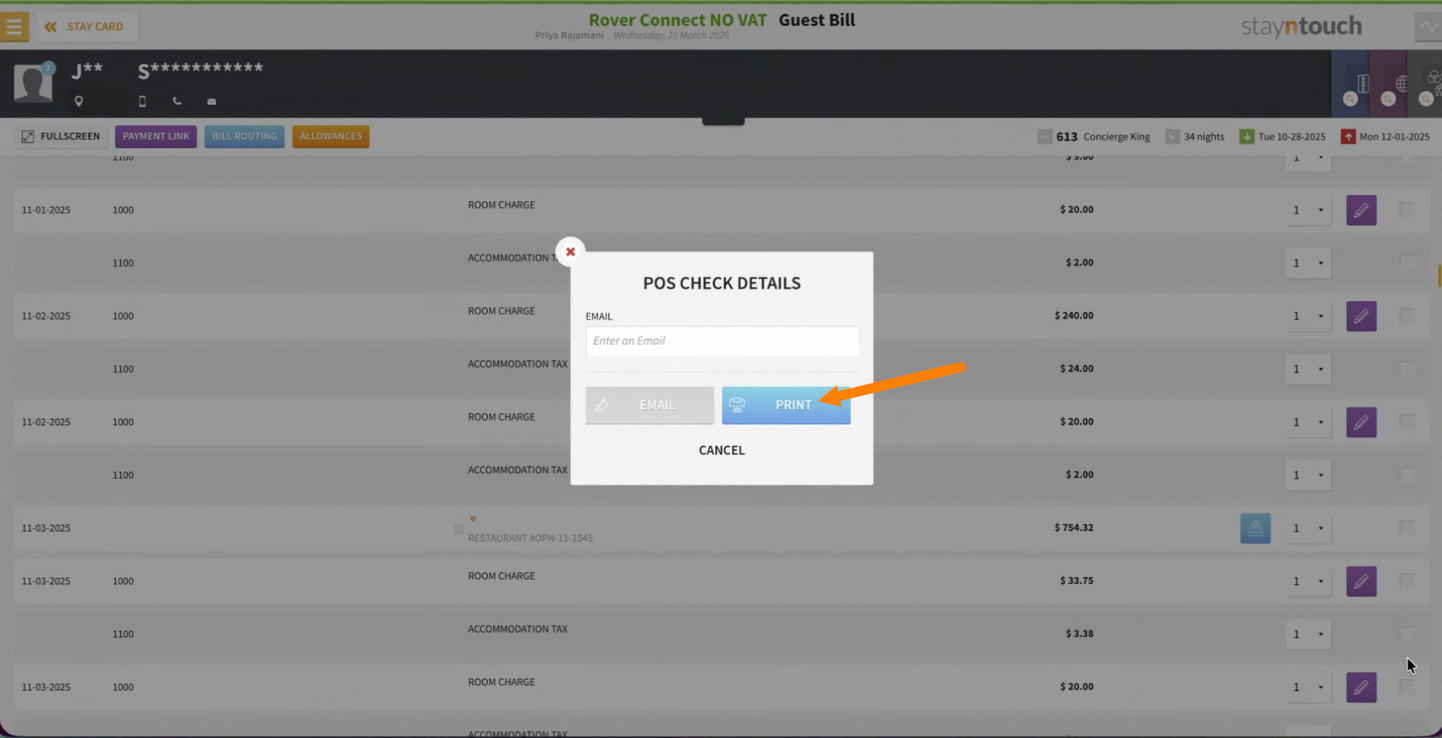The image size is (1442, 738).
Task: Open the bill number dropdown for the $33.75 charge
Action: 1308,581
